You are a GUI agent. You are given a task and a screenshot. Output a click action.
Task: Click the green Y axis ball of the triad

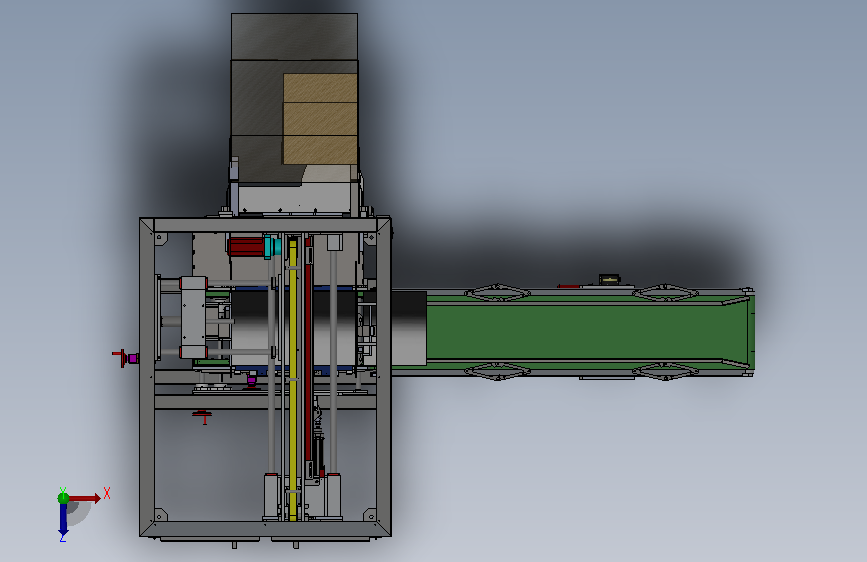[63, 498]
